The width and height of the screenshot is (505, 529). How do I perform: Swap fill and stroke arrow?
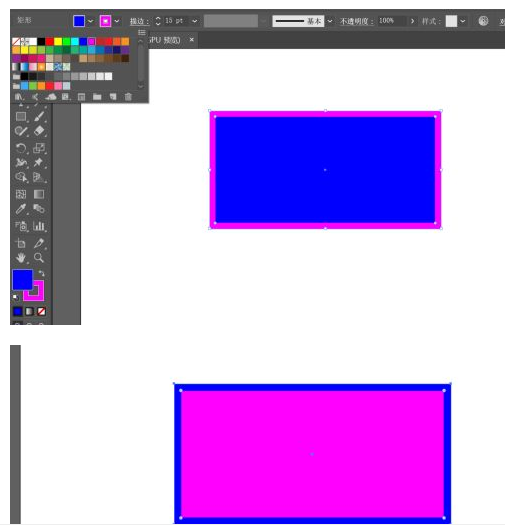41,273
